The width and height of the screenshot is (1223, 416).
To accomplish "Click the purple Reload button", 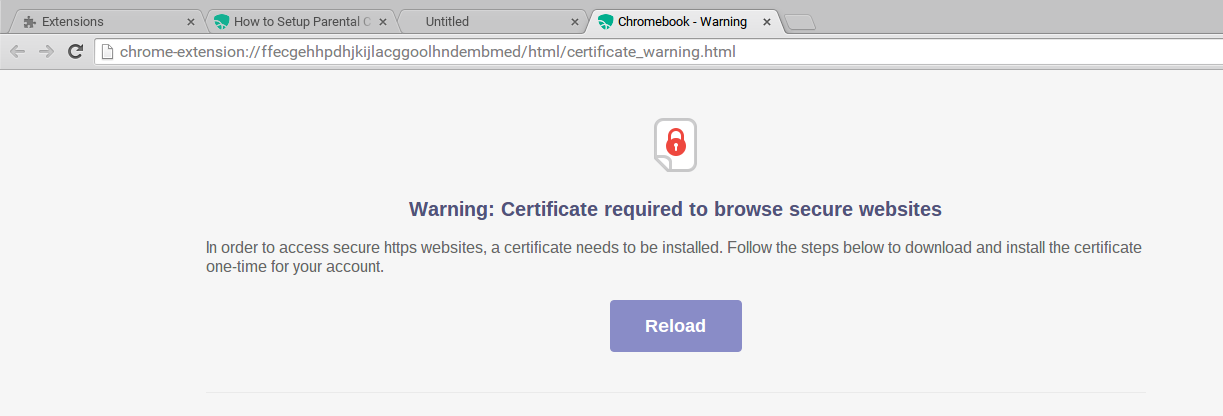I will (676, 326).
